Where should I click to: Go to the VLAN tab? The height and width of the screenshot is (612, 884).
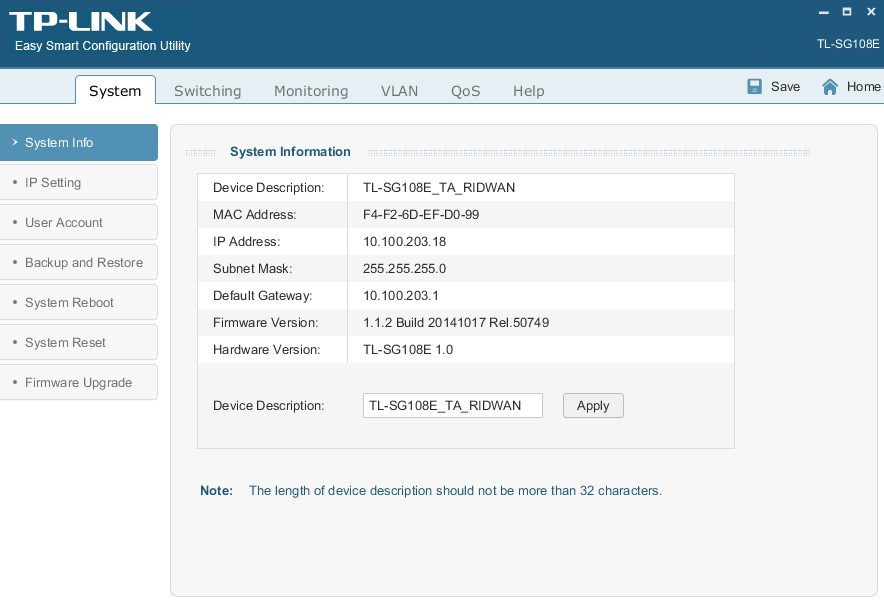tap(399, 91)
